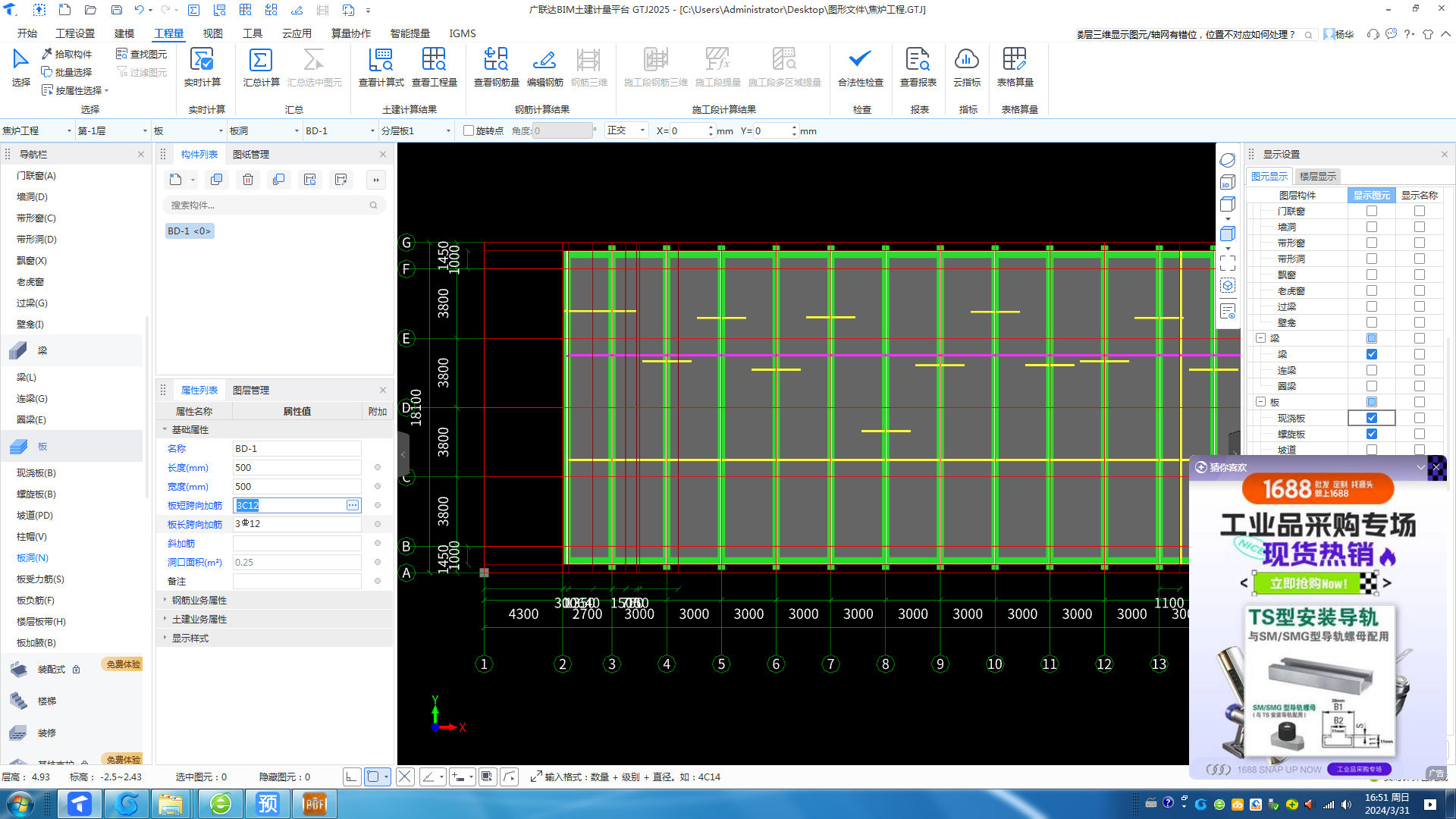This screenshot has height=819, width=1456.
Task: Check 连梁 显示图元 checkbox
Action: pyautogui.click(x=1372, y=370)
